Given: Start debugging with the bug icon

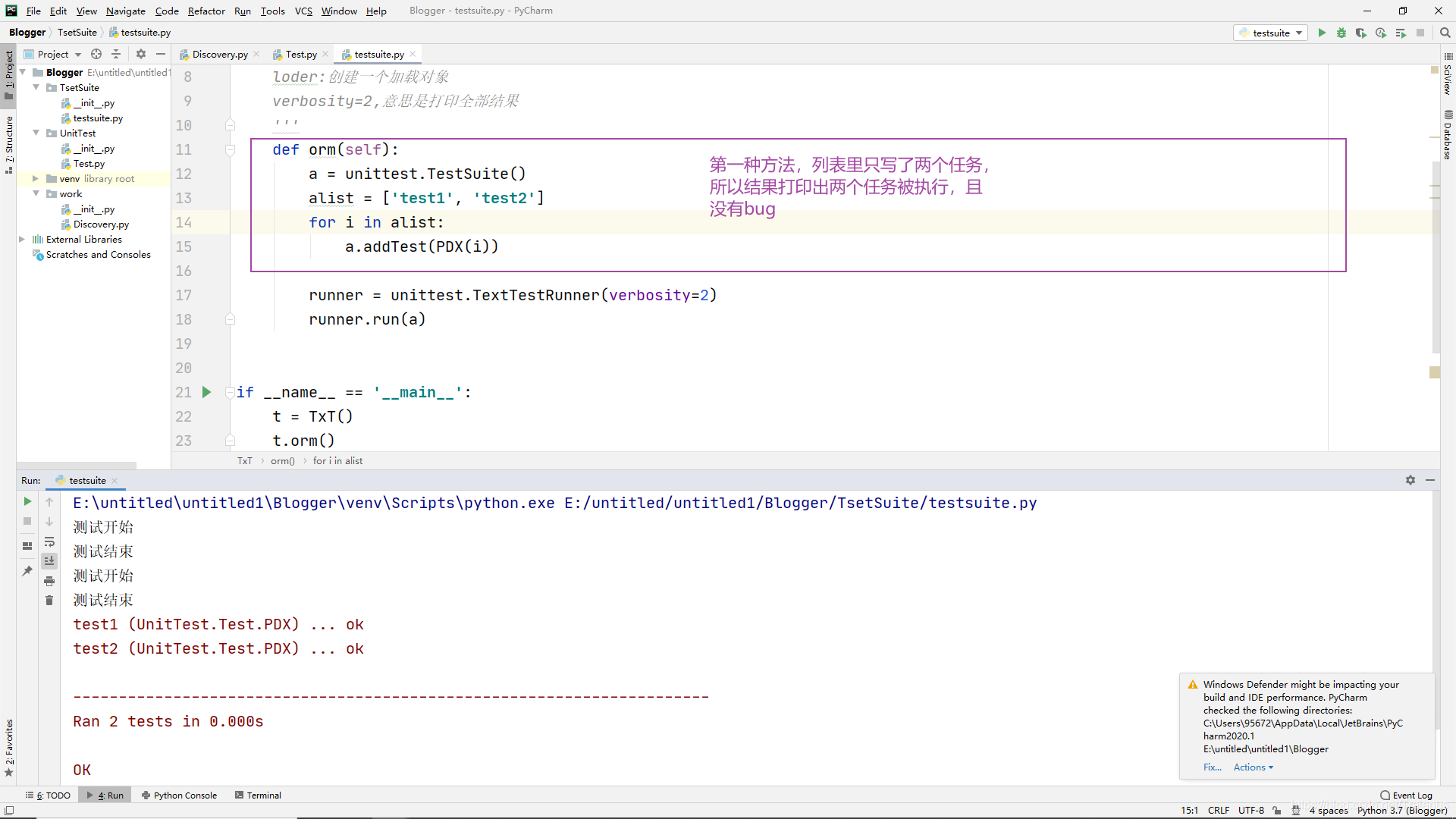Looking at the screenshot, I should (1341, 33).
